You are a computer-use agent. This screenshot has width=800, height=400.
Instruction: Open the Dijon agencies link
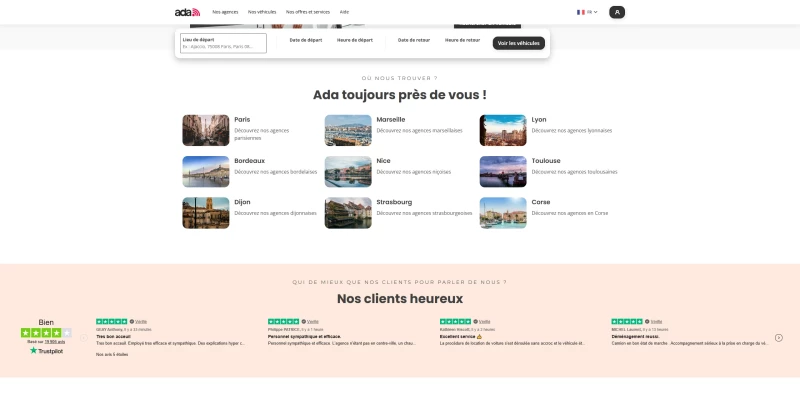click(x=242, y=202)
